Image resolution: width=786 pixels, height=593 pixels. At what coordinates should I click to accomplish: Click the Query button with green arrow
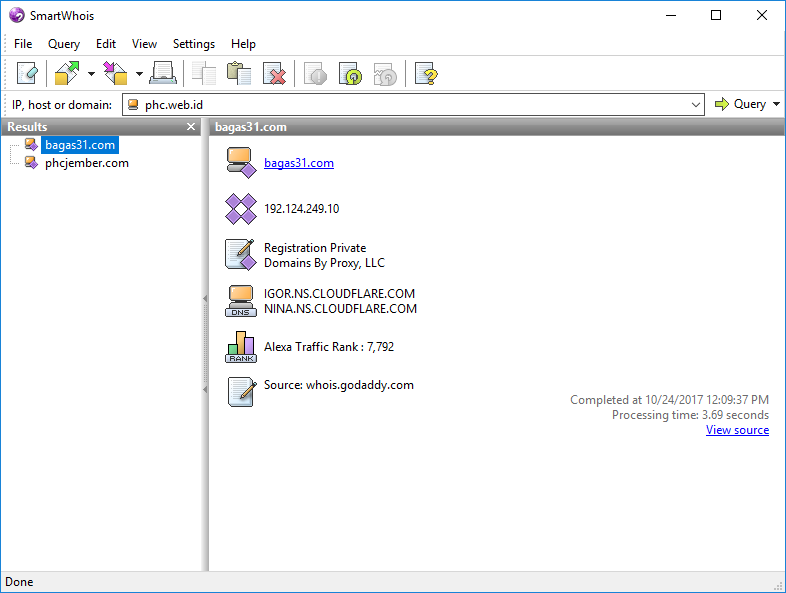click(740, 104)
